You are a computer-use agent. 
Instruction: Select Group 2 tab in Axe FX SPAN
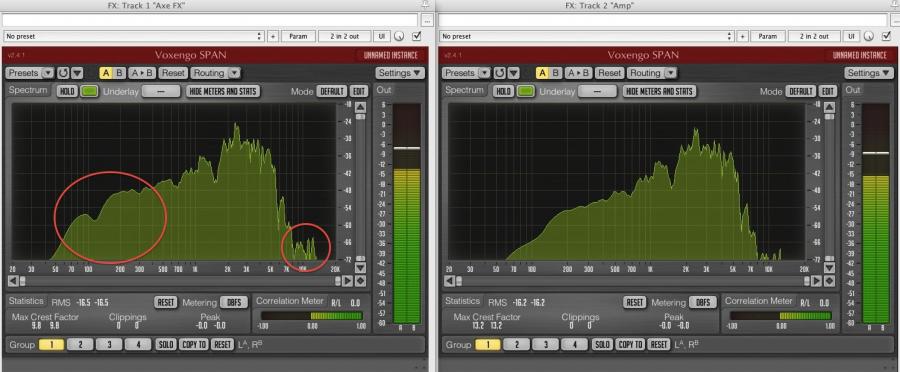pyautogui.click(x=80, y=344)
